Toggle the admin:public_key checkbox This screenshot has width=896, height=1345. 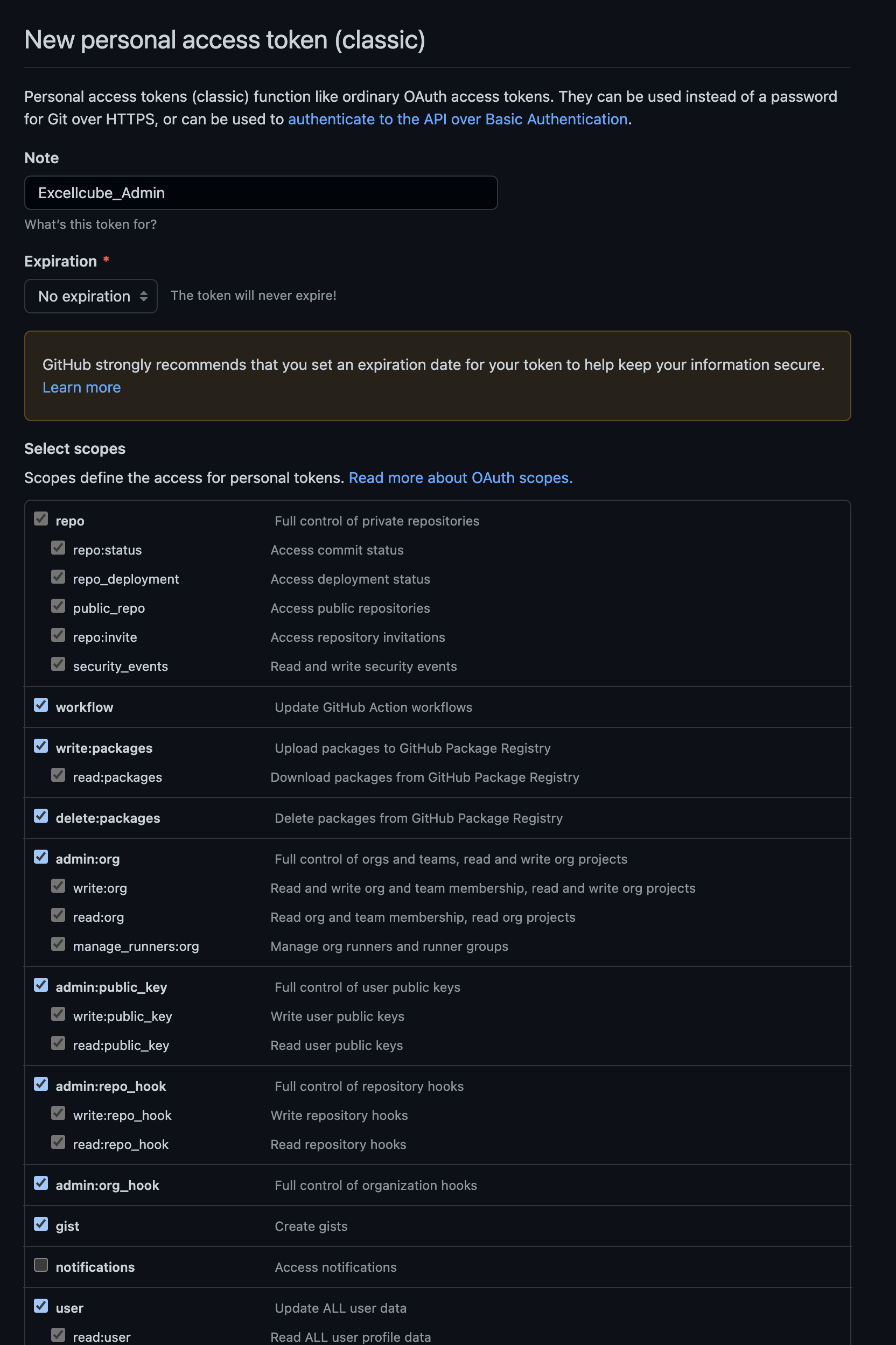(x=40, y=985)
